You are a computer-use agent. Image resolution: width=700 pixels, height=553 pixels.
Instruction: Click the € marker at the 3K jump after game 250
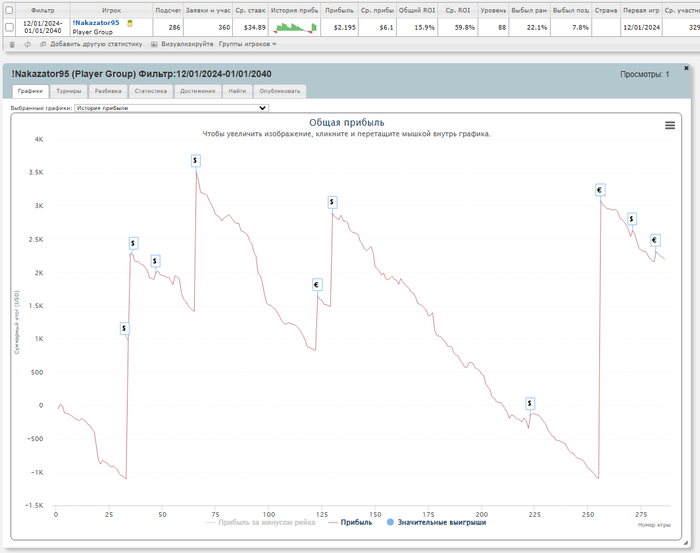click(x=600, y=190)
